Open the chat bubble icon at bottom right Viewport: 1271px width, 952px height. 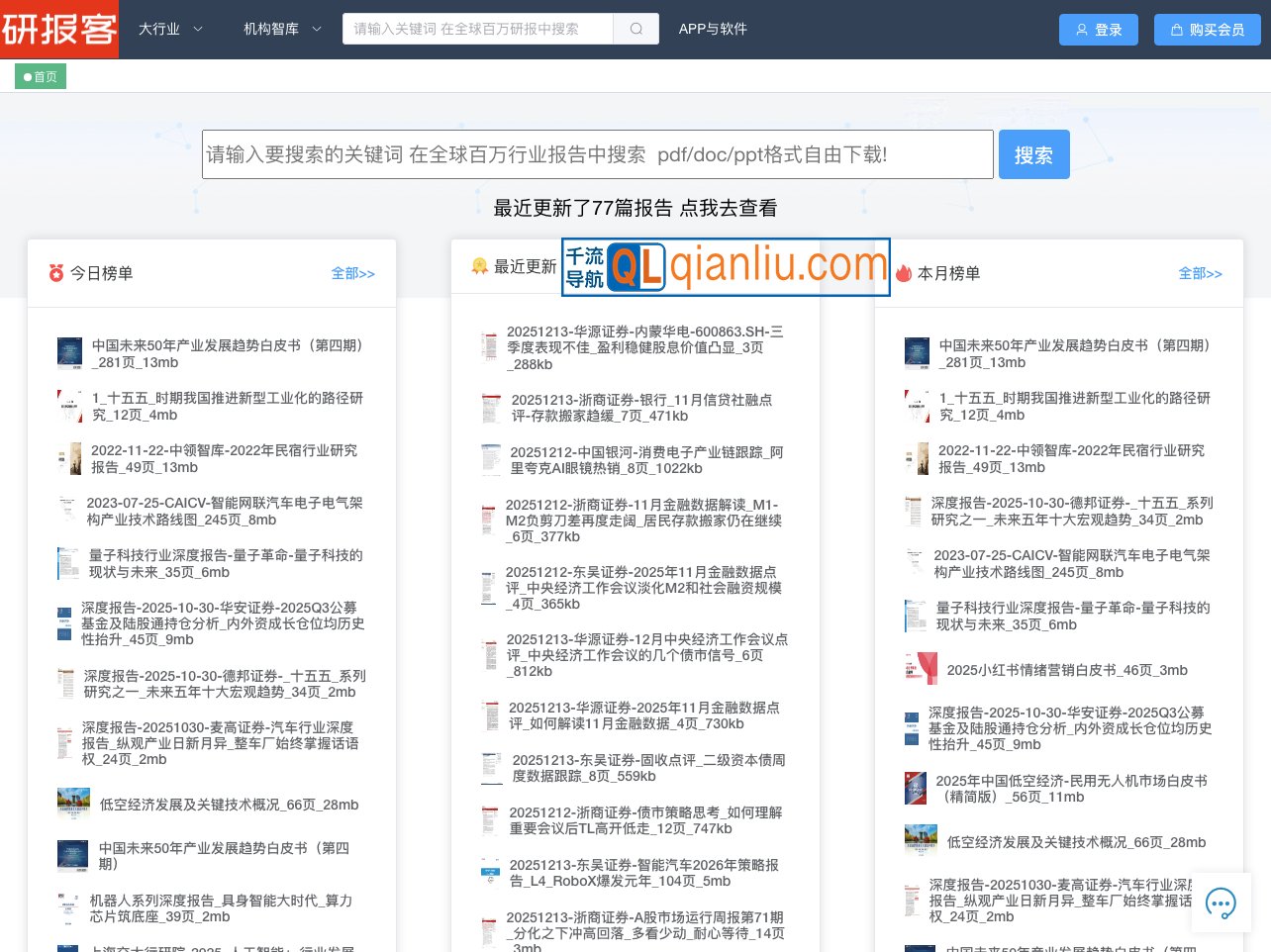tap(1221, 903)
